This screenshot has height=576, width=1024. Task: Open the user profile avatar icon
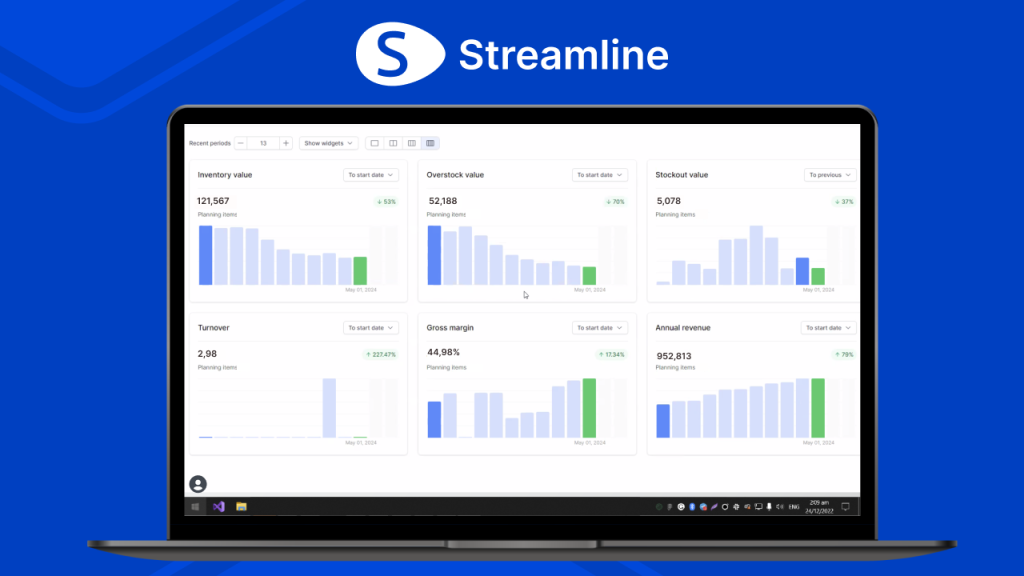pos(198,484)
